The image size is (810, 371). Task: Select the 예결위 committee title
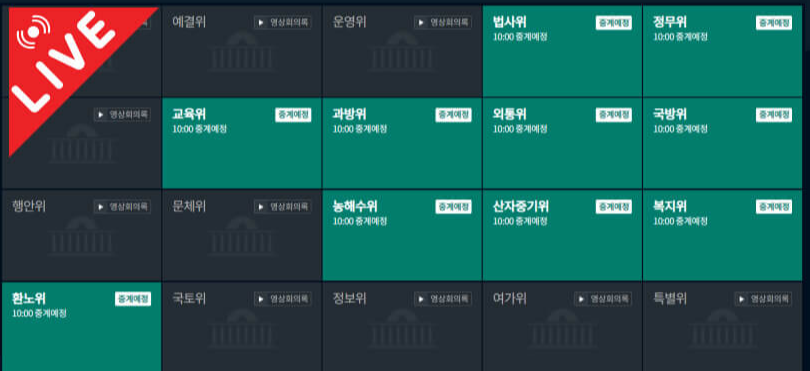point(189,22)
